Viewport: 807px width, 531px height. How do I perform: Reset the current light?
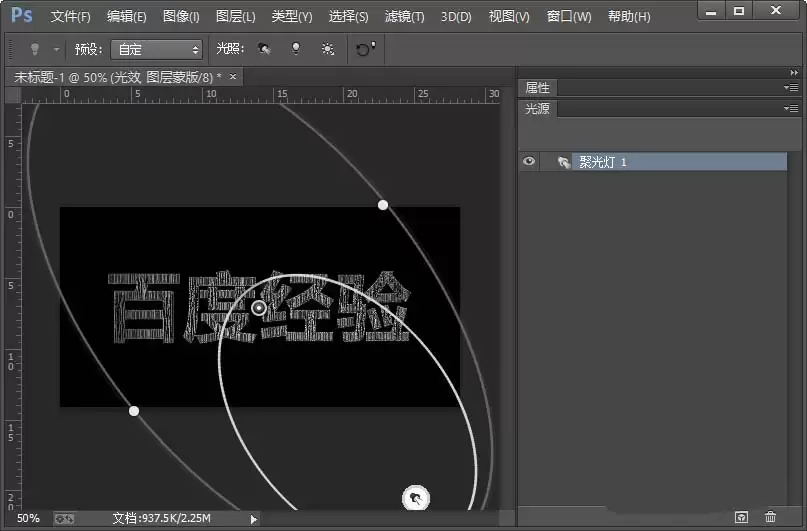click(x=365, y=49)
